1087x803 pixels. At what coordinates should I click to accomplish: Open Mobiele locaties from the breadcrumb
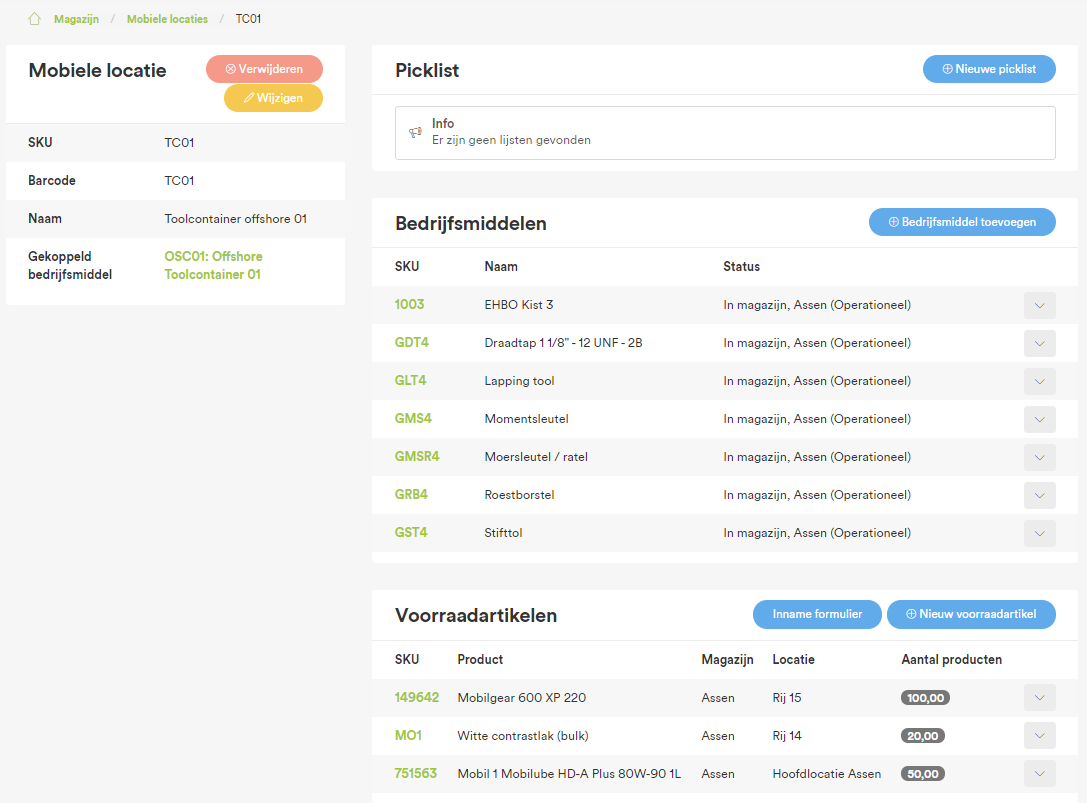pyautogui.click(x=166, y=18)
